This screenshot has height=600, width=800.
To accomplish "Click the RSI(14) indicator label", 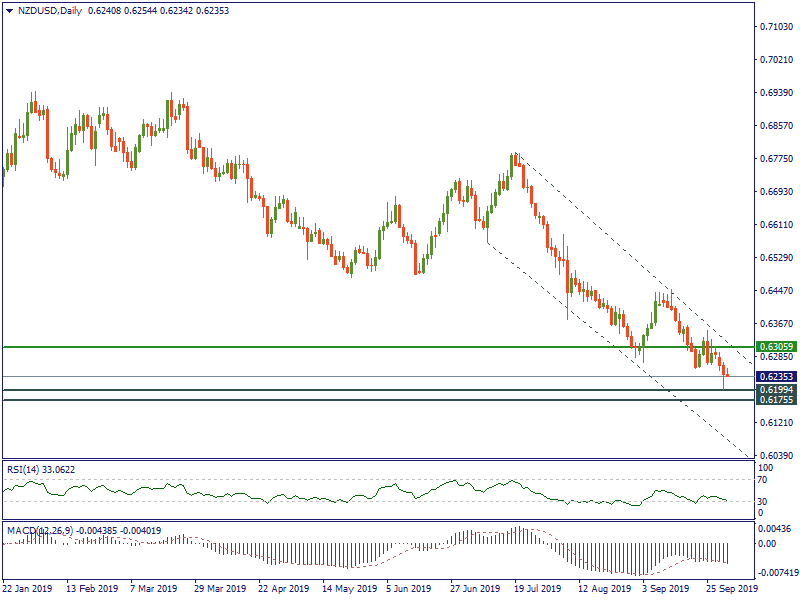I will click(27, 468).
